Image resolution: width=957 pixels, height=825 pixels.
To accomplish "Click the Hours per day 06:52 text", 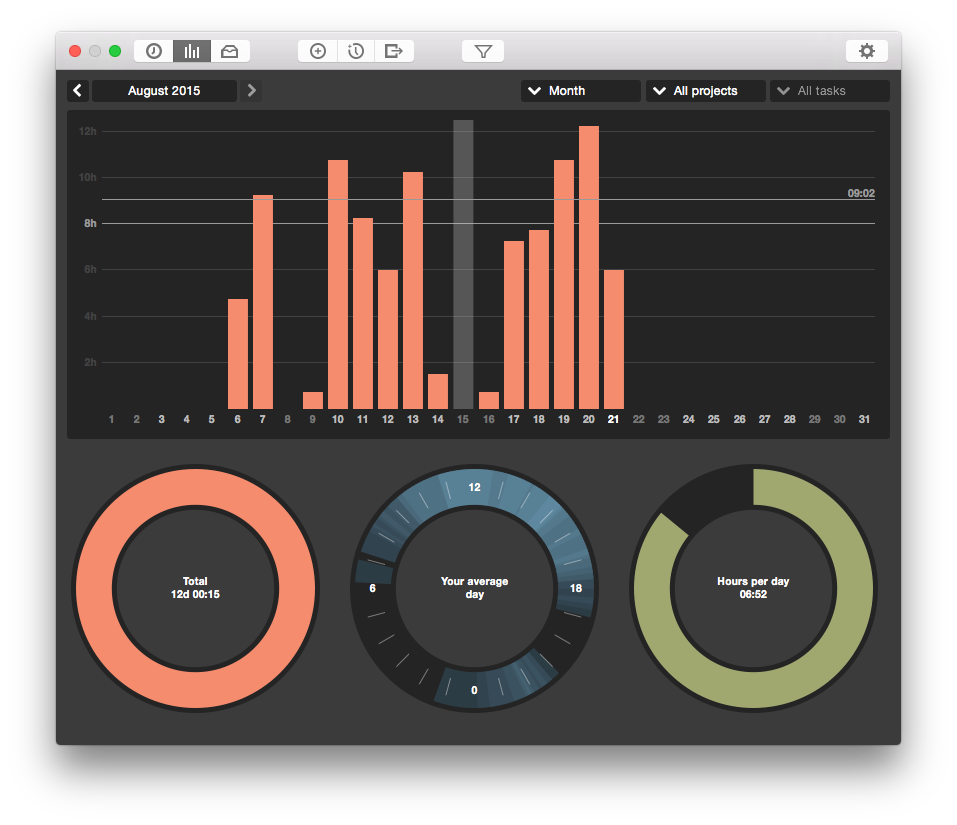I will [x=753, y=588].
